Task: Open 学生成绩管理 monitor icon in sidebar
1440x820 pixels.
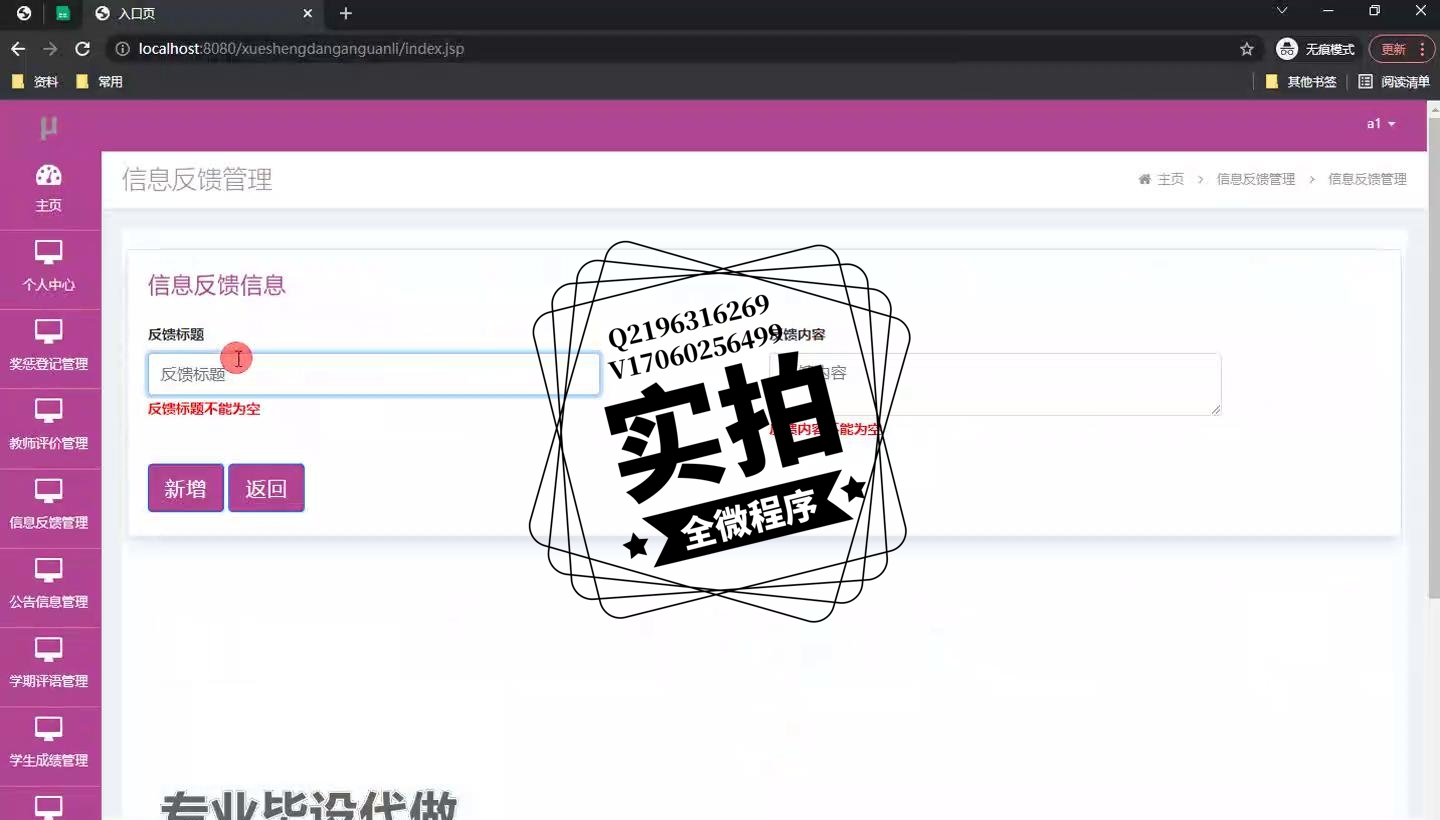Action: 49,728
